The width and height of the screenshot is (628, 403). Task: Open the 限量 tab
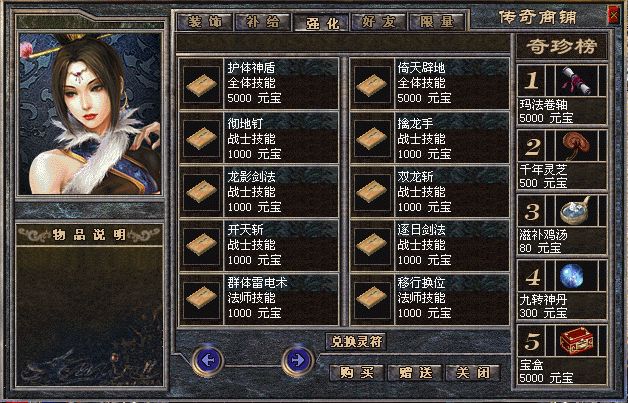[x=437, y=22]
